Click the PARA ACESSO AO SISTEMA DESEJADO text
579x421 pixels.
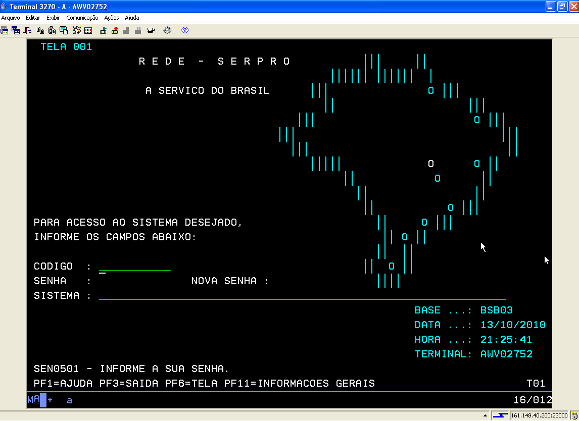pyautogui.click(x=138, y=222)
